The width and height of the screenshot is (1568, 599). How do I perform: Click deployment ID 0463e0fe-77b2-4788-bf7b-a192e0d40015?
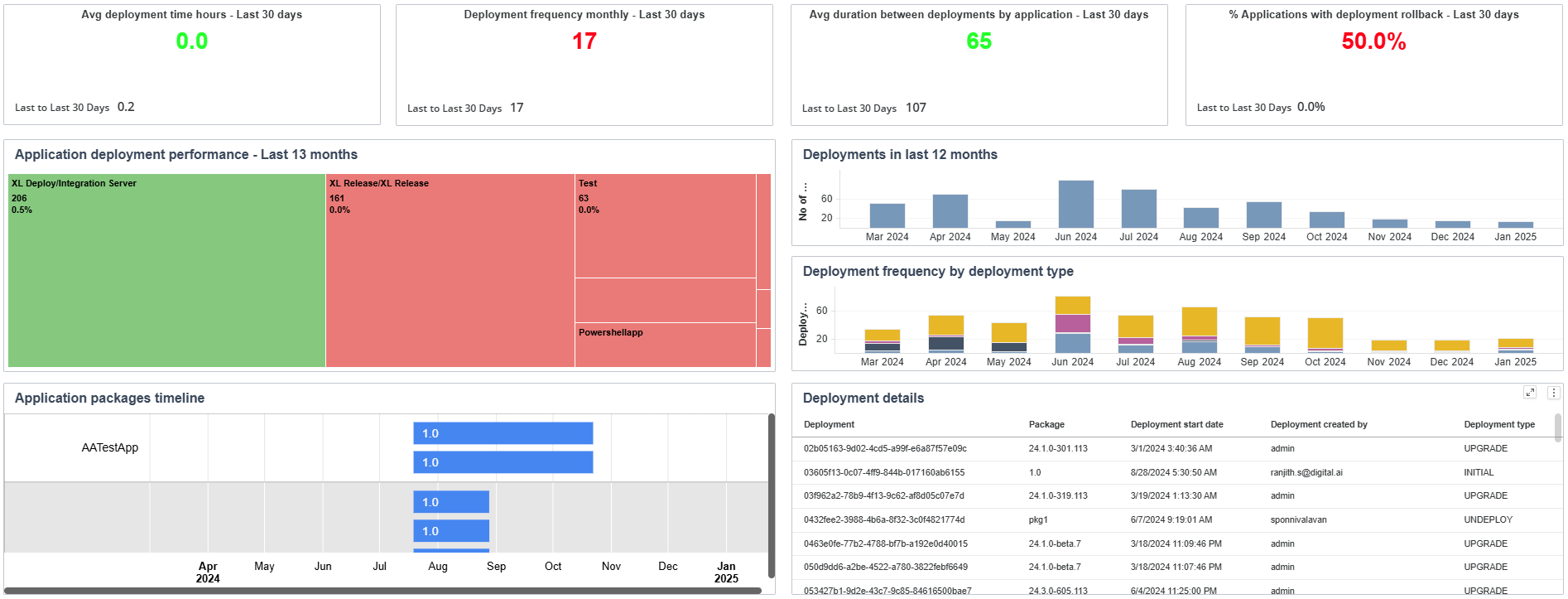(x=885, y=543)
